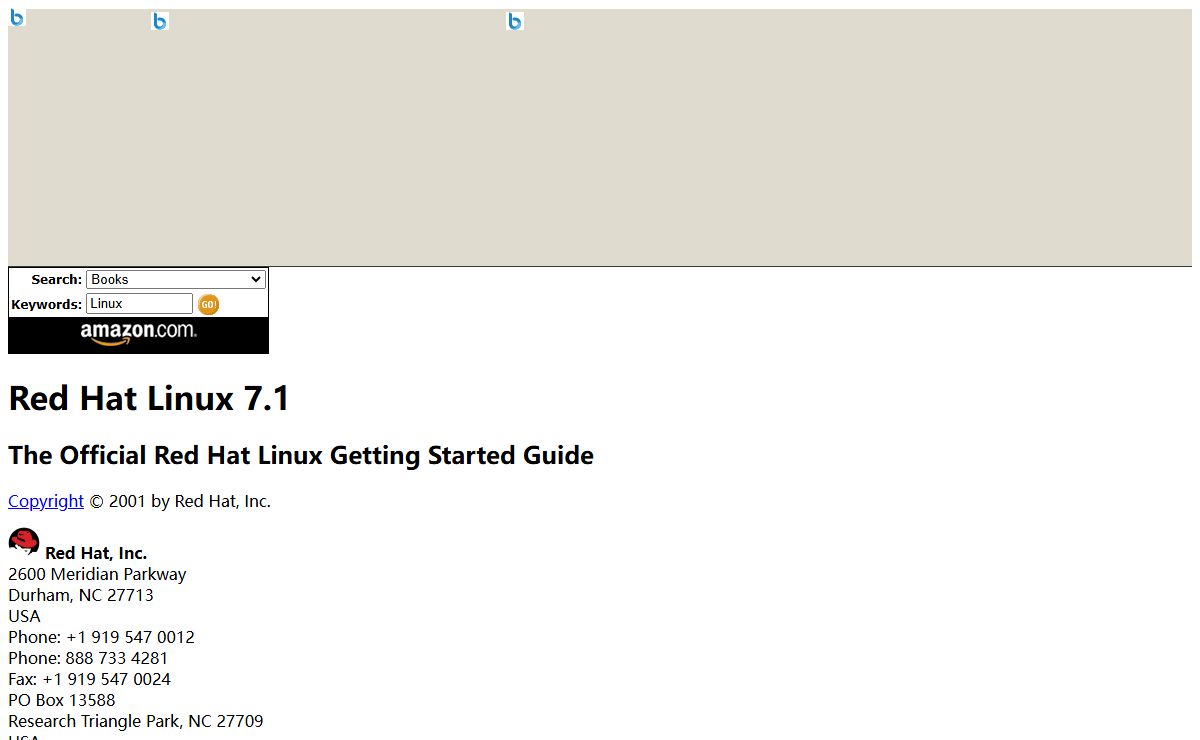
Task: Click the Red Hat shadowman logo
Action: coord(24,543)
